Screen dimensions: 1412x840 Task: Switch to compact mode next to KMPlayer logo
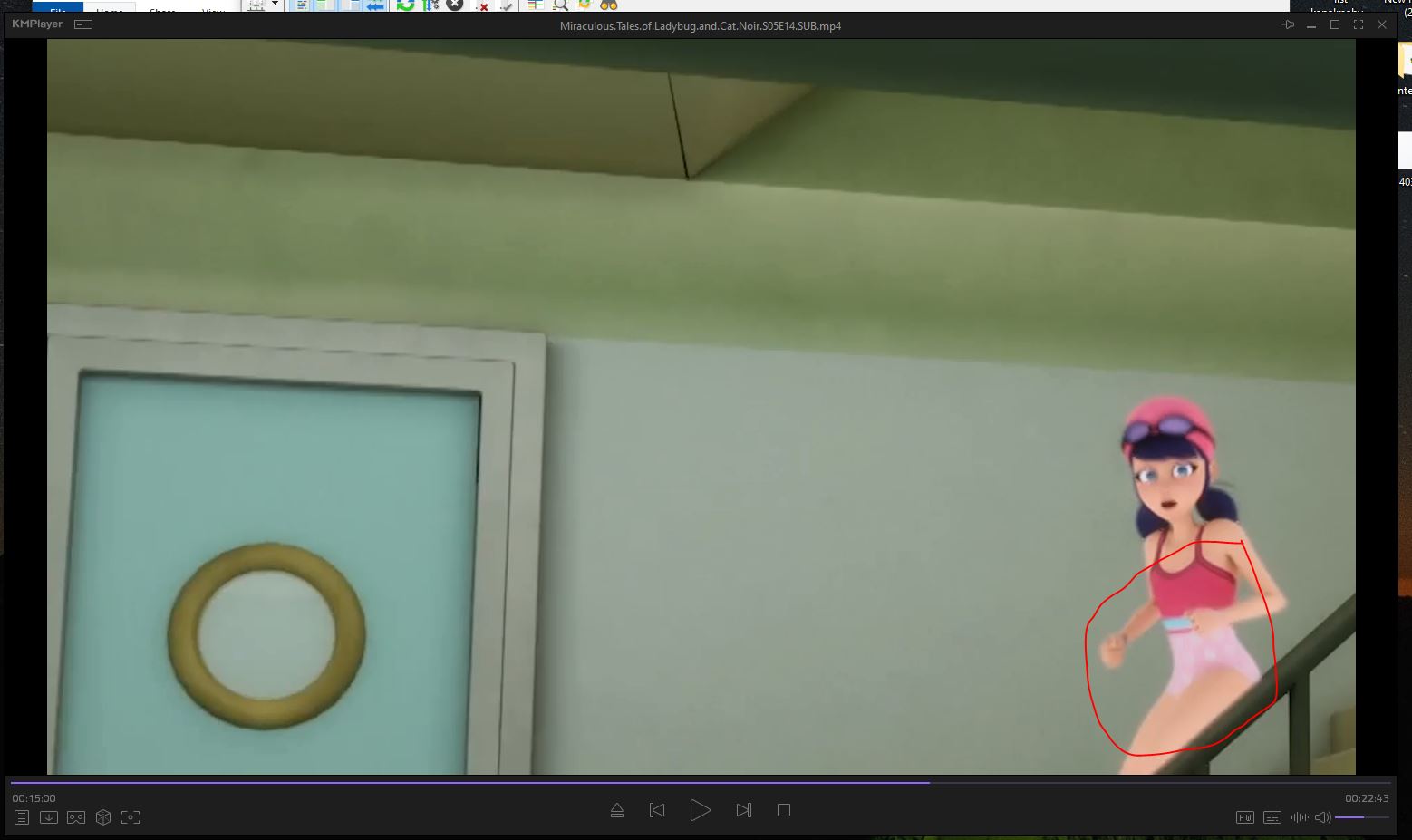pyautogui.click(x=83, y=24)
